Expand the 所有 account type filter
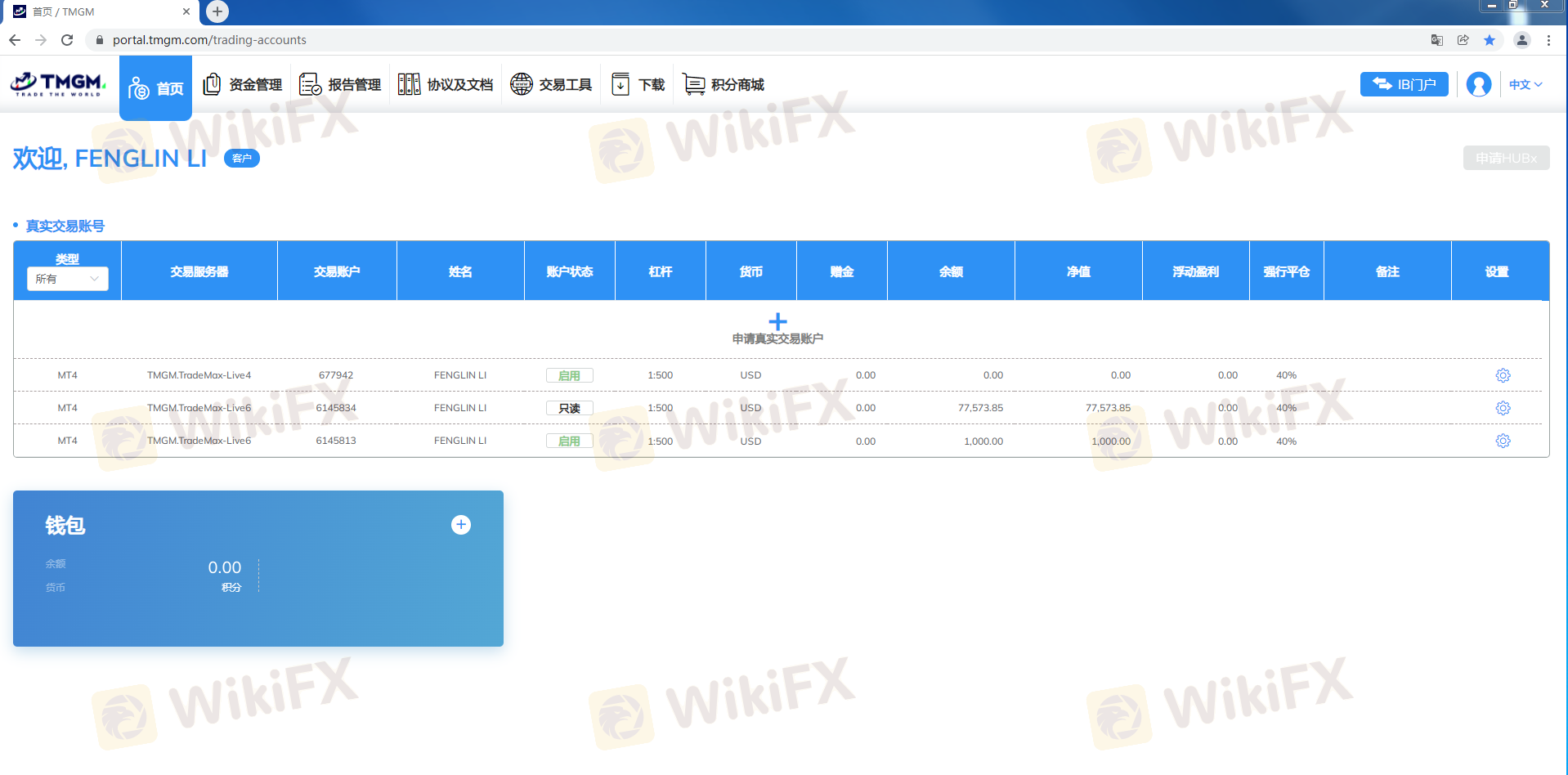1568x775 pixels. (x=68, y=279)
